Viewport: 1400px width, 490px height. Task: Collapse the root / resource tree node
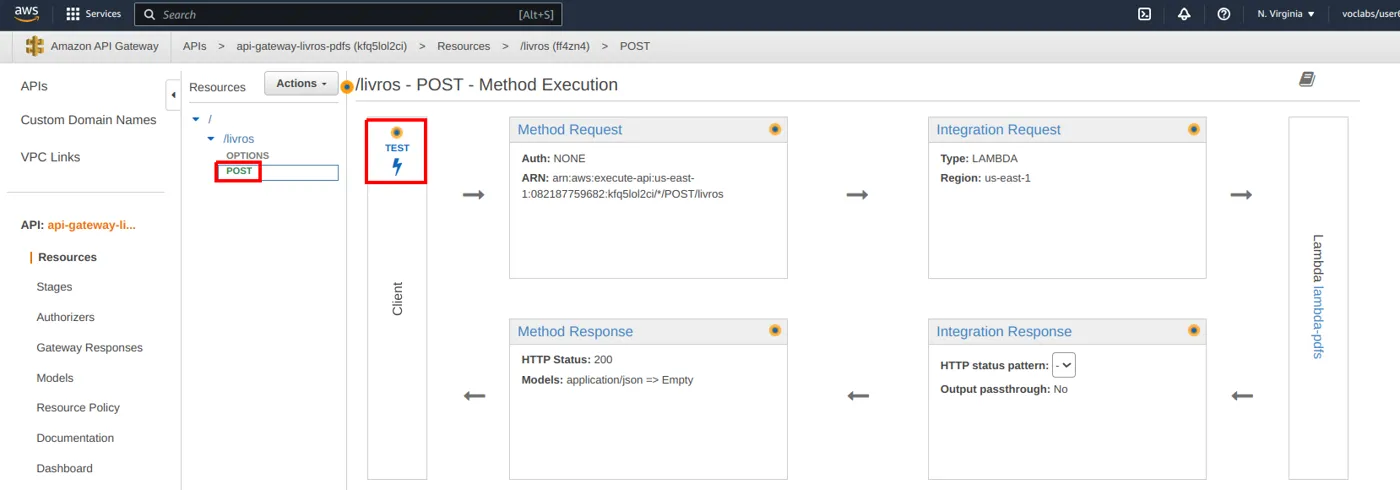(196, 119)
